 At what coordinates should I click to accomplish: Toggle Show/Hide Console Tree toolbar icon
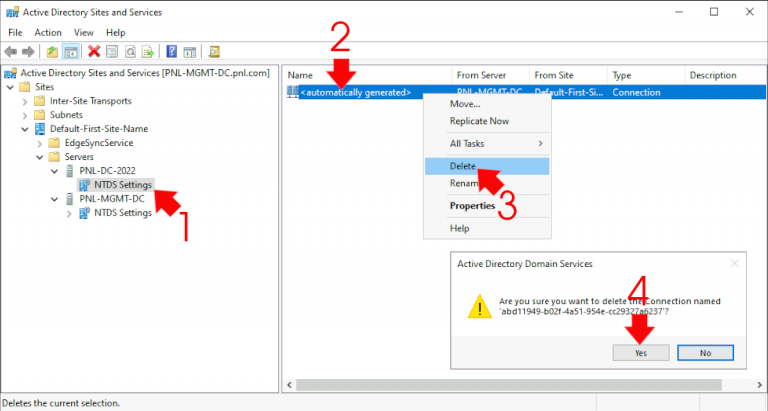tap(71, 51)
